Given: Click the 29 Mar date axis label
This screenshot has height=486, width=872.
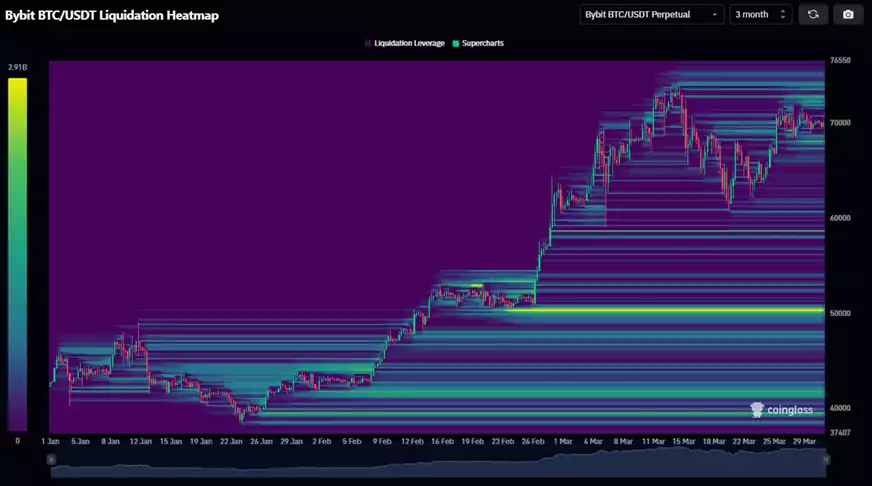Looking at the screenshot, I should tap(804, 442).
